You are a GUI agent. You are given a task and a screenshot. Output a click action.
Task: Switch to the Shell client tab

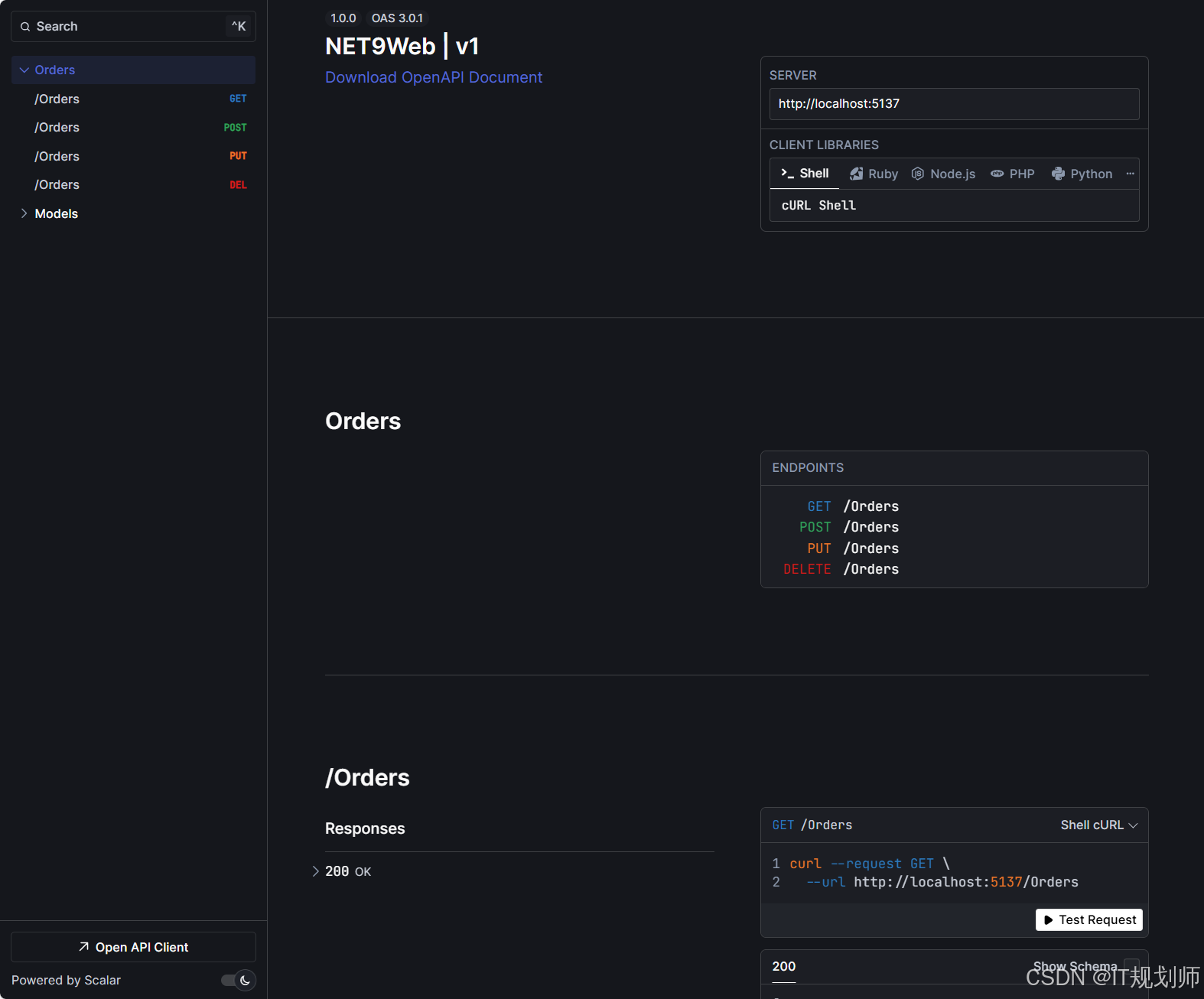pyautogui.click(x=805, y=174)
